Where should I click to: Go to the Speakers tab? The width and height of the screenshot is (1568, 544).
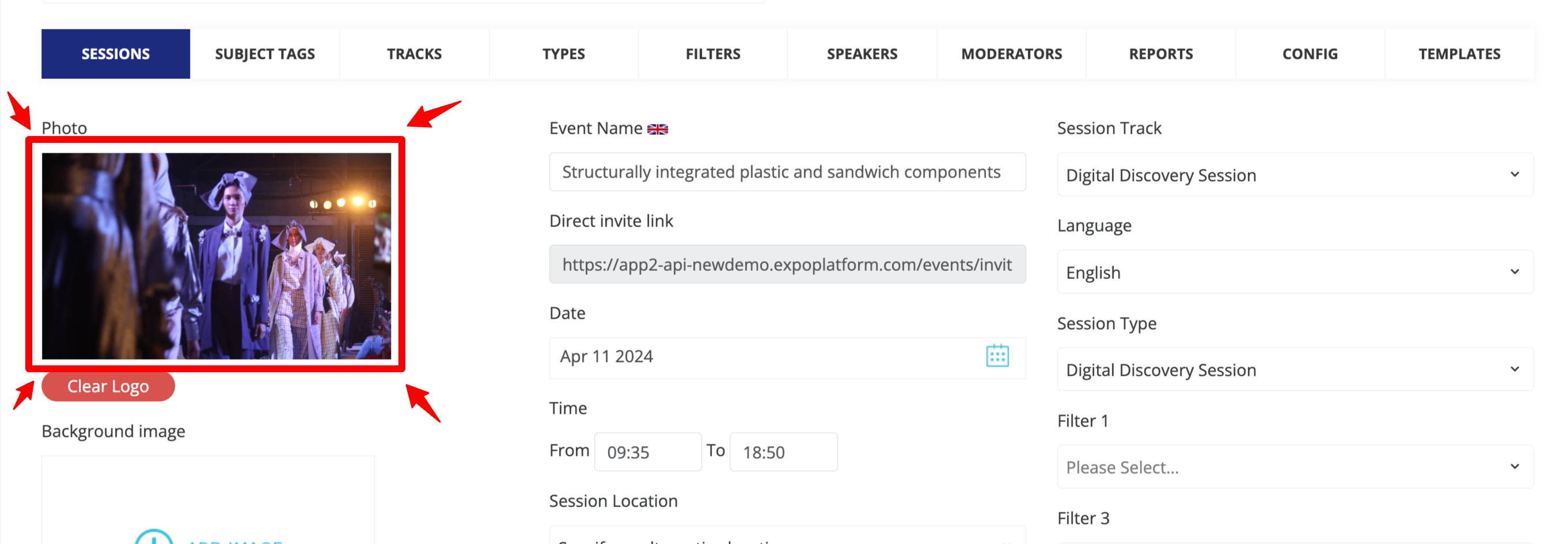[861, 54]
